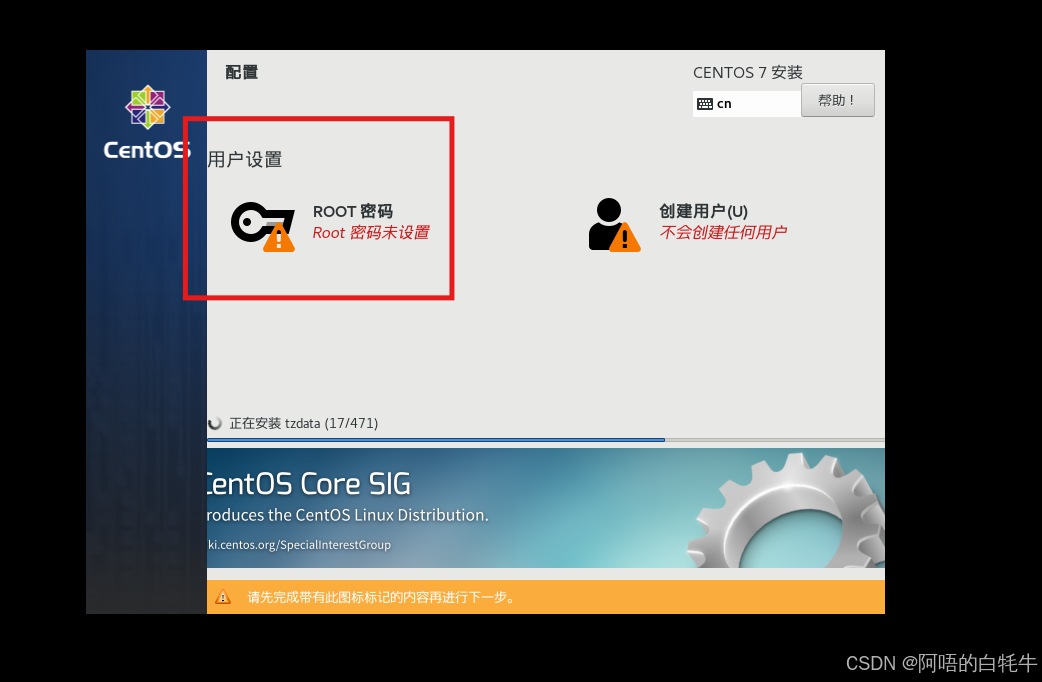
Task: Click '不会创建任何用户' status text
Action: click(723, 232)
